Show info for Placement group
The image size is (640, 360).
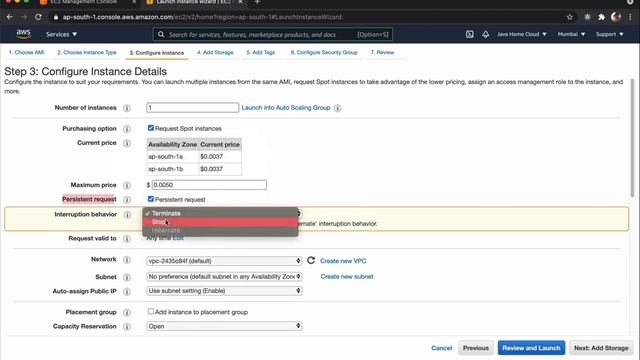tap(127, 312)
